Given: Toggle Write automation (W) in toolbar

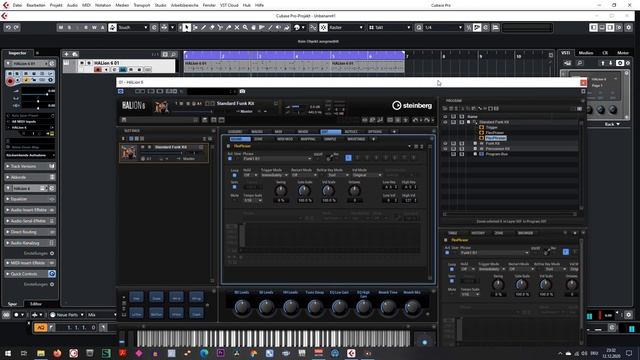Looking at the screenshot, I should 94,27.
